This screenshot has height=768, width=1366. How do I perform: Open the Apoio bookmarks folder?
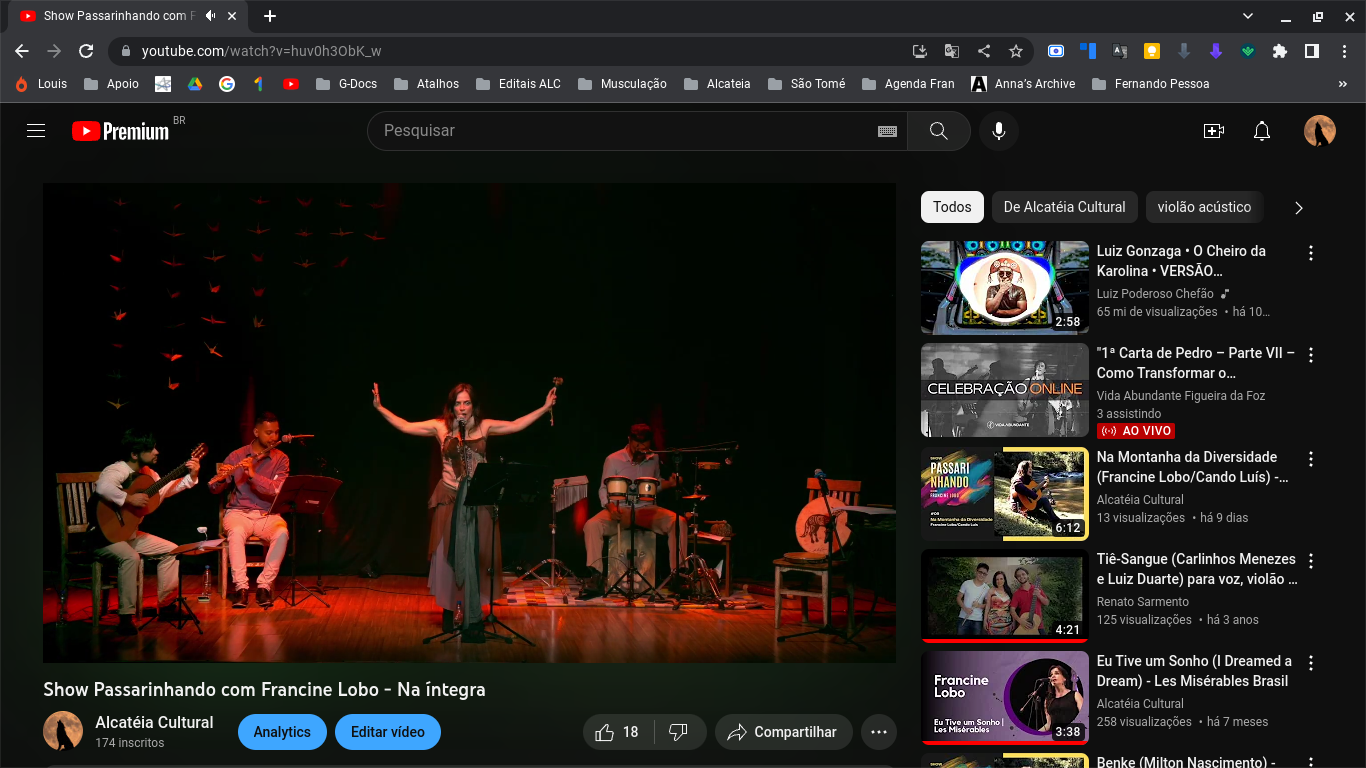coord(112,84)
